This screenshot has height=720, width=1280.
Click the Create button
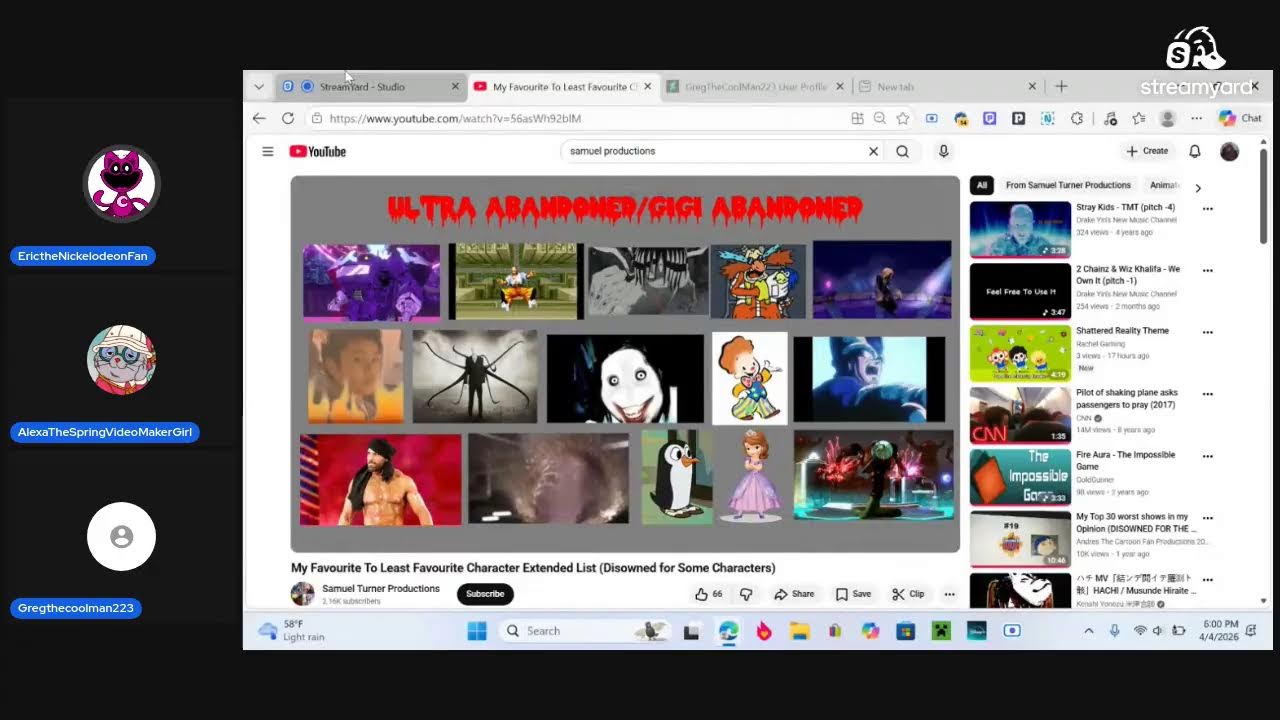coord(1147,151)
